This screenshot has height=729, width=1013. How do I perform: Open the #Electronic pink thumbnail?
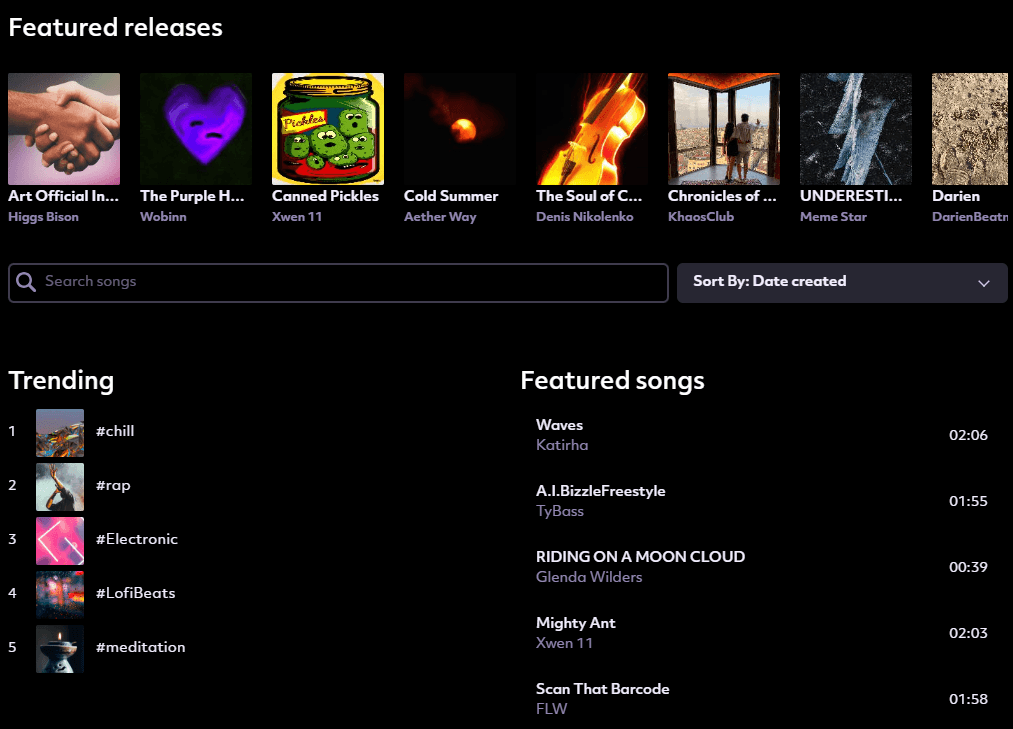click(60, 540)
